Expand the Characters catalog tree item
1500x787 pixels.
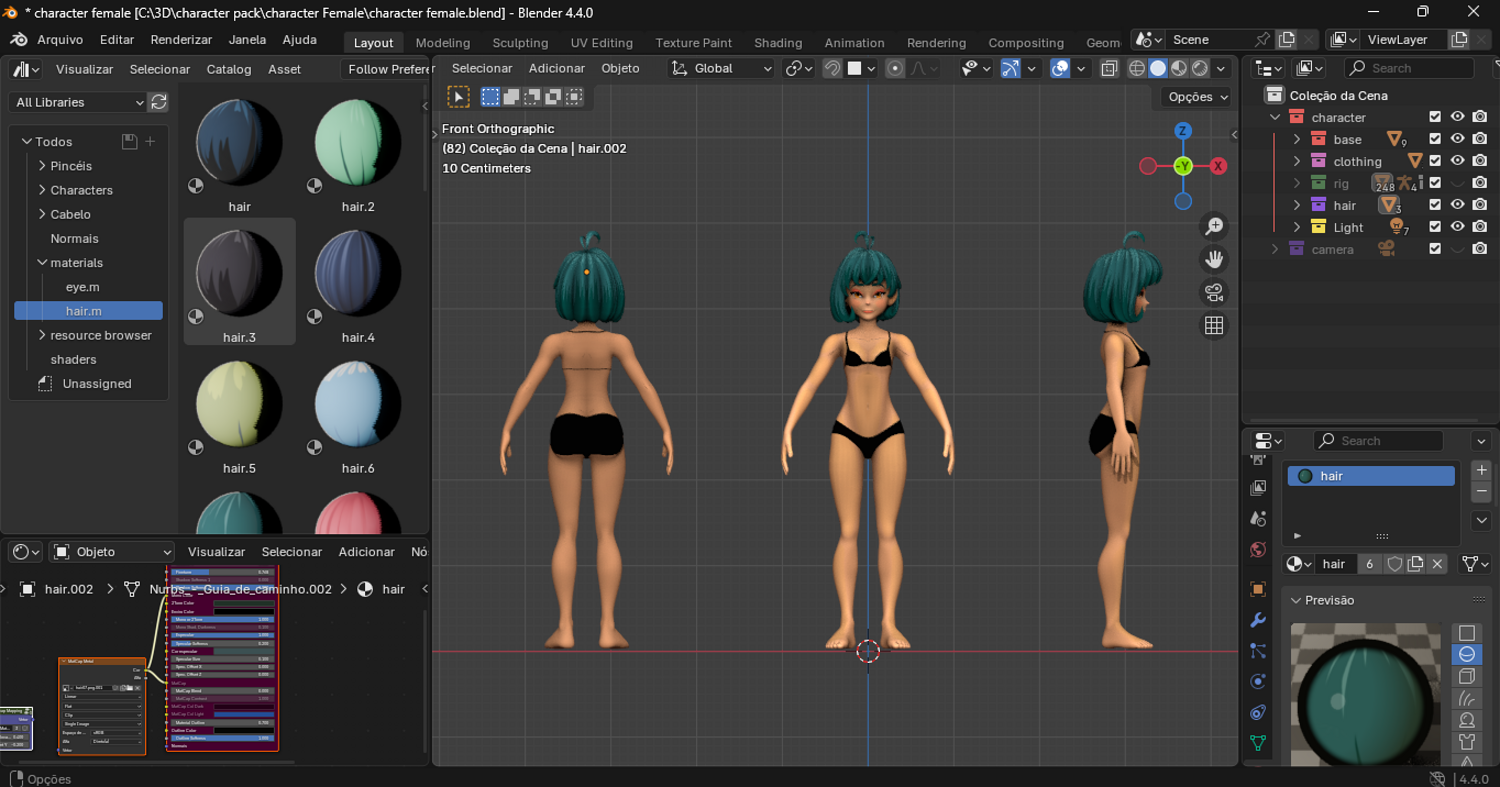click(x=43, y=190)
